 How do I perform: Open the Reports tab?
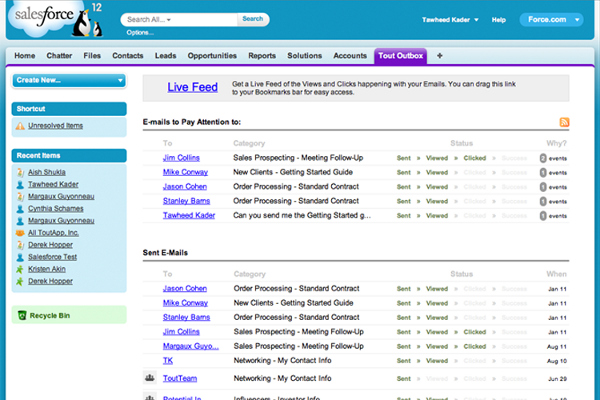pyautogui.click(x=262, y=56)
